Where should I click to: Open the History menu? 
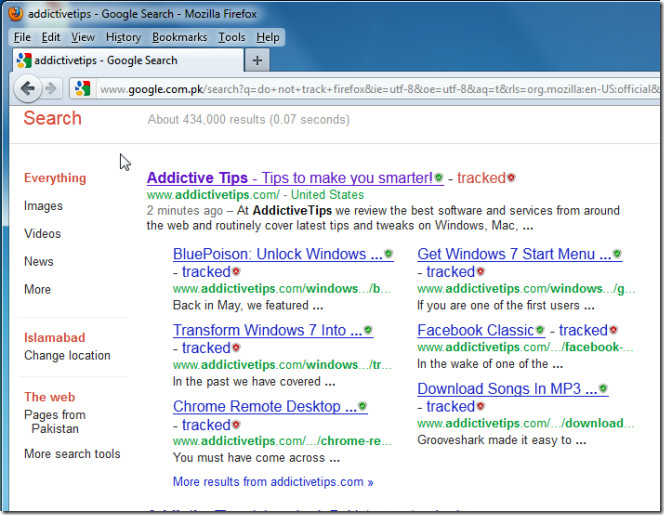click(x=123, y=37)
